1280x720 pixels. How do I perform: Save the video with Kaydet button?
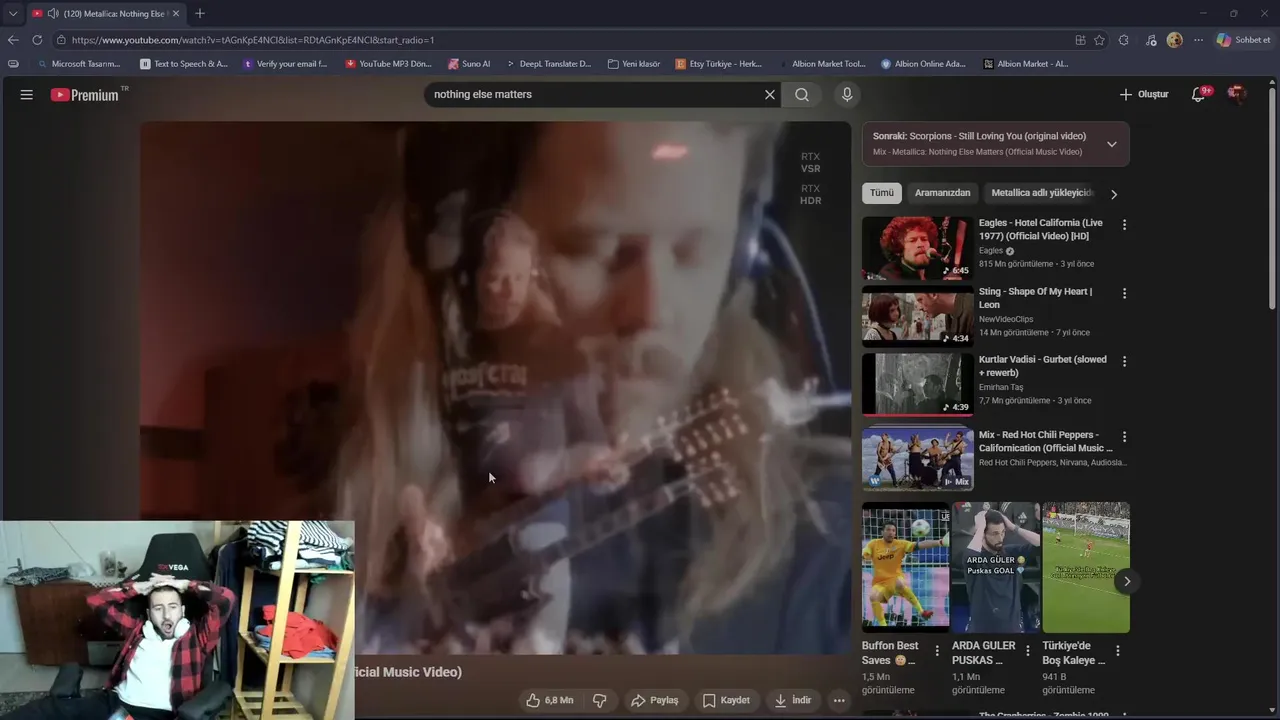tap(726, 700)
